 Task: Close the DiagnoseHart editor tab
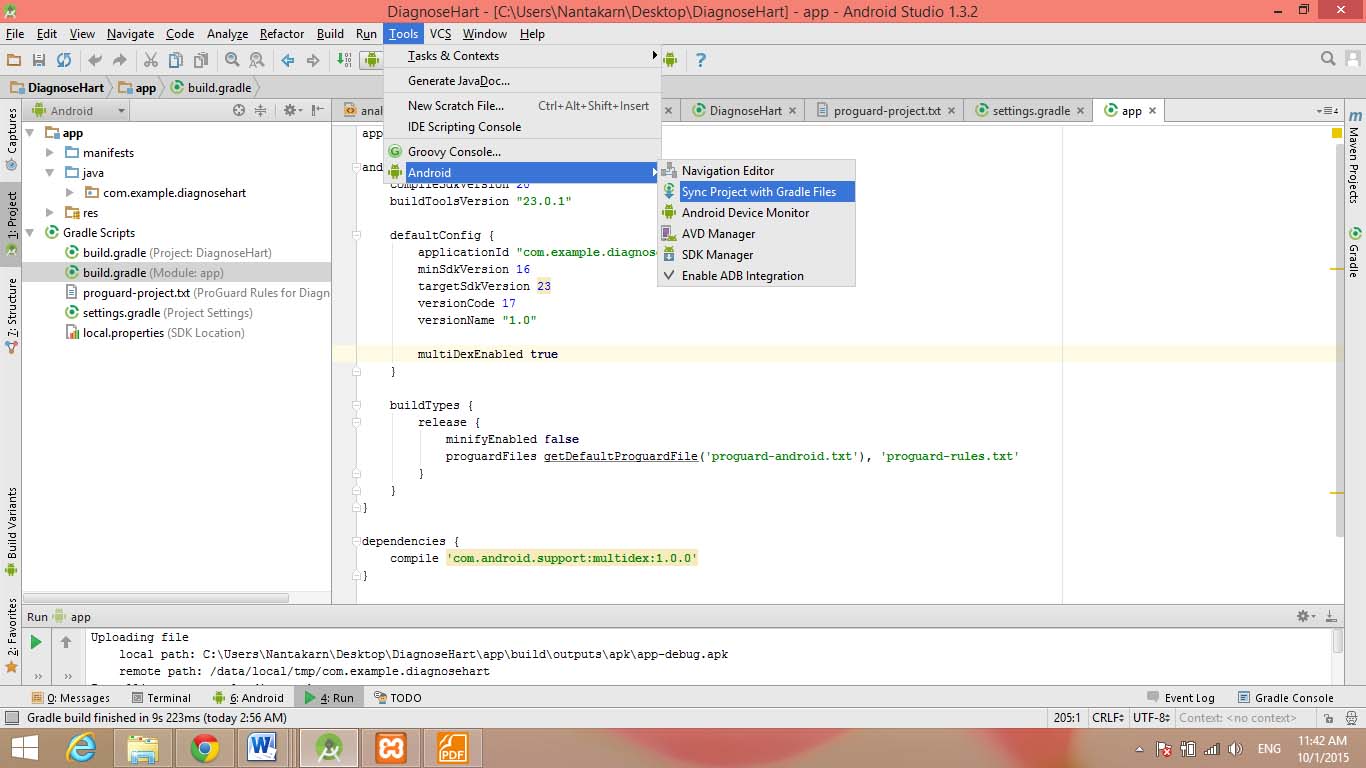793,111
